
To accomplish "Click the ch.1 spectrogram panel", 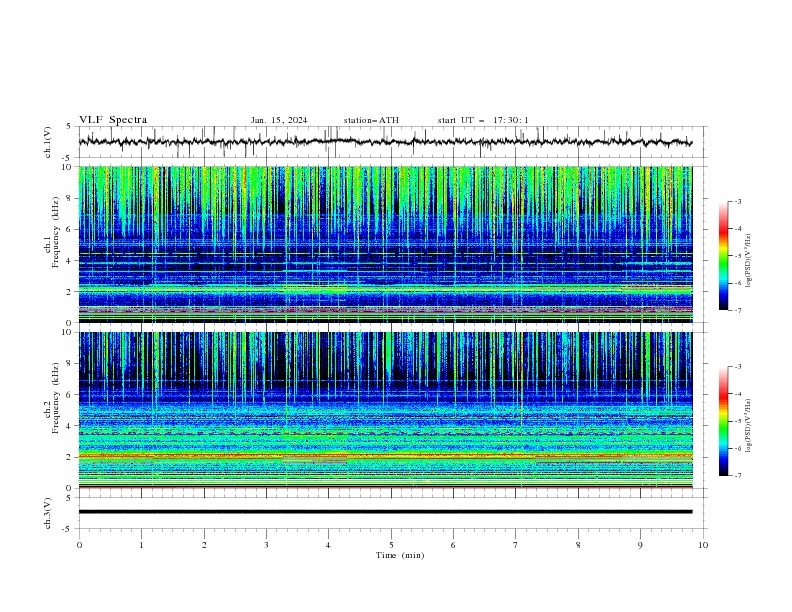I will (385, 244).
